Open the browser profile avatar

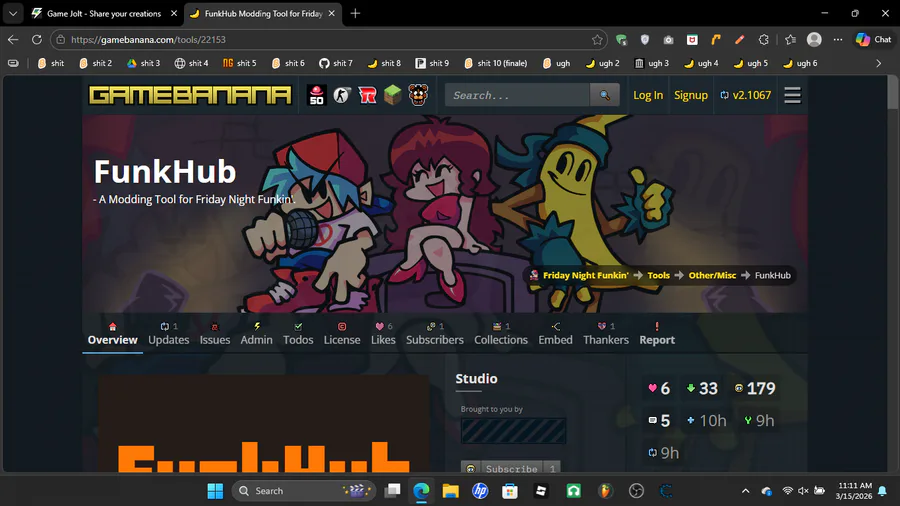click(x=814, y=40)
